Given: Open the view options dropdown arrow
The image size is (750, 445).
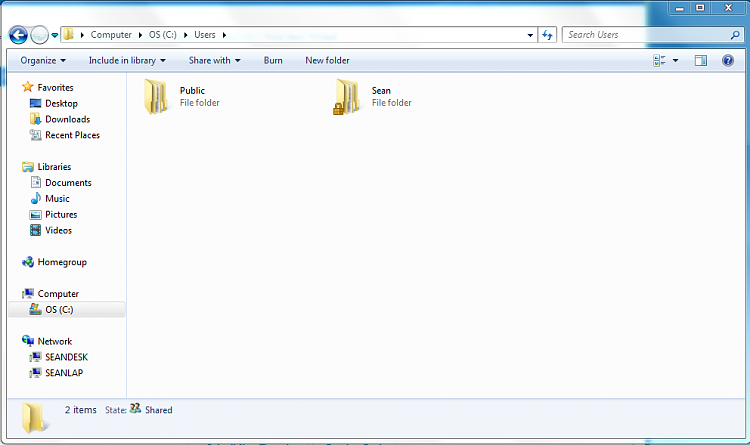Looking at the screenshot, I should pos(675,60).
